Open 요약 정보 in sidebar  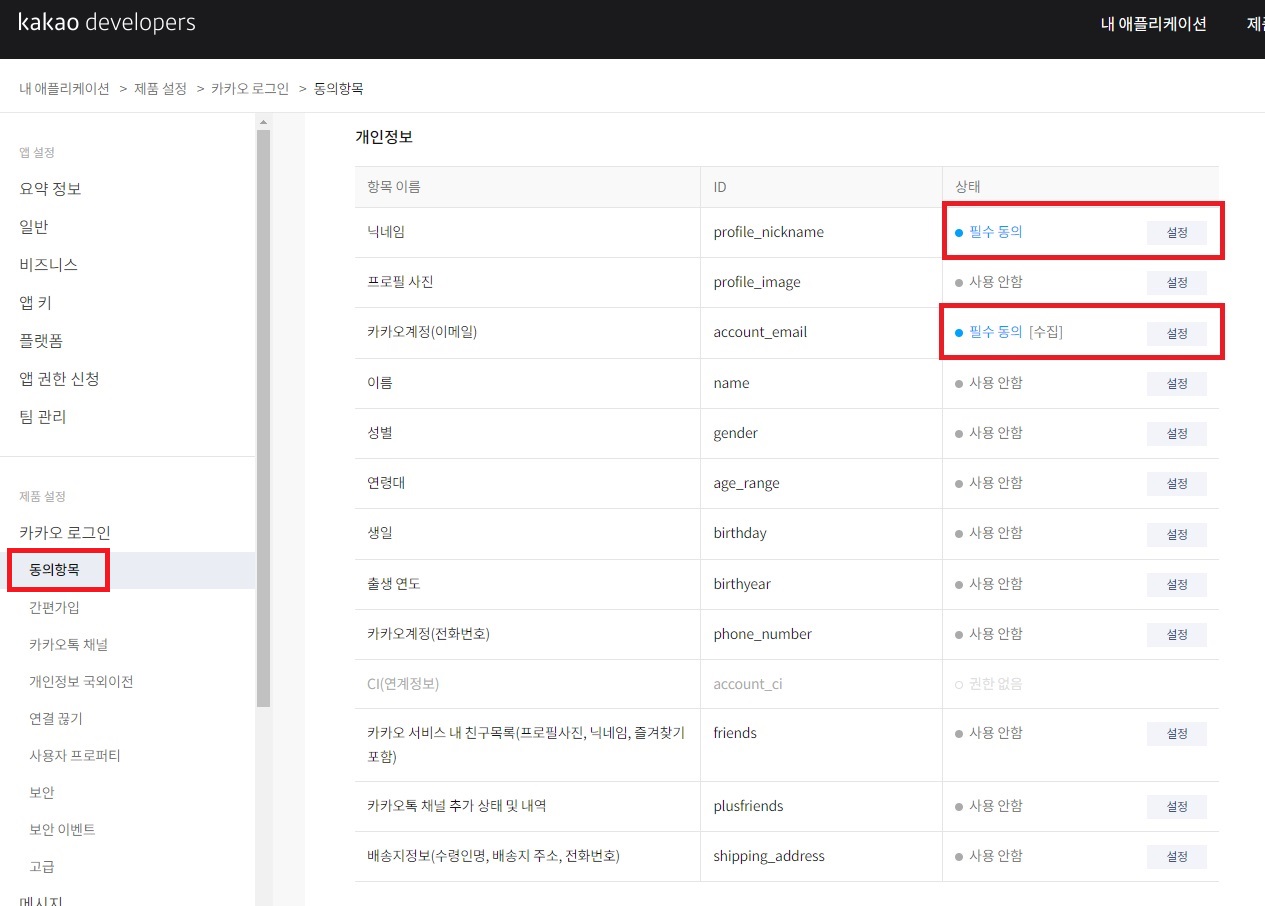point(50,189)
